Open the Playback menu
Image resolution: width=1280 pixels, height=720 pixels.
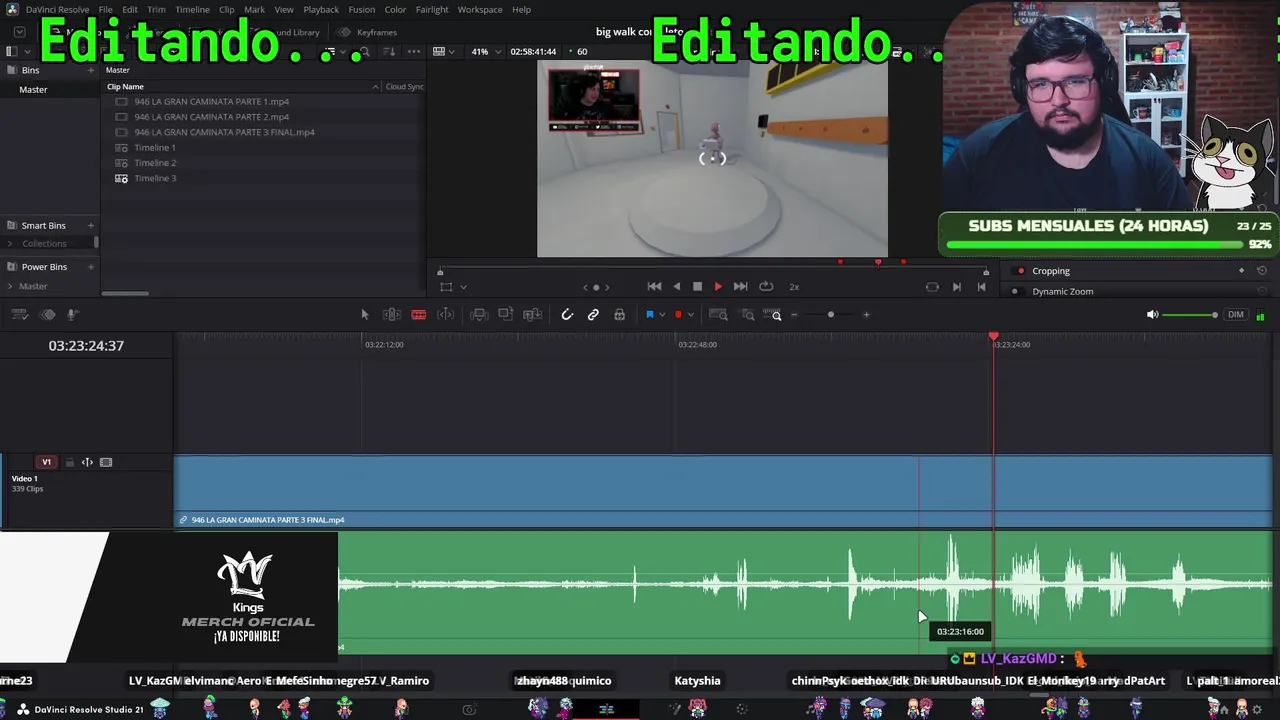321,10
